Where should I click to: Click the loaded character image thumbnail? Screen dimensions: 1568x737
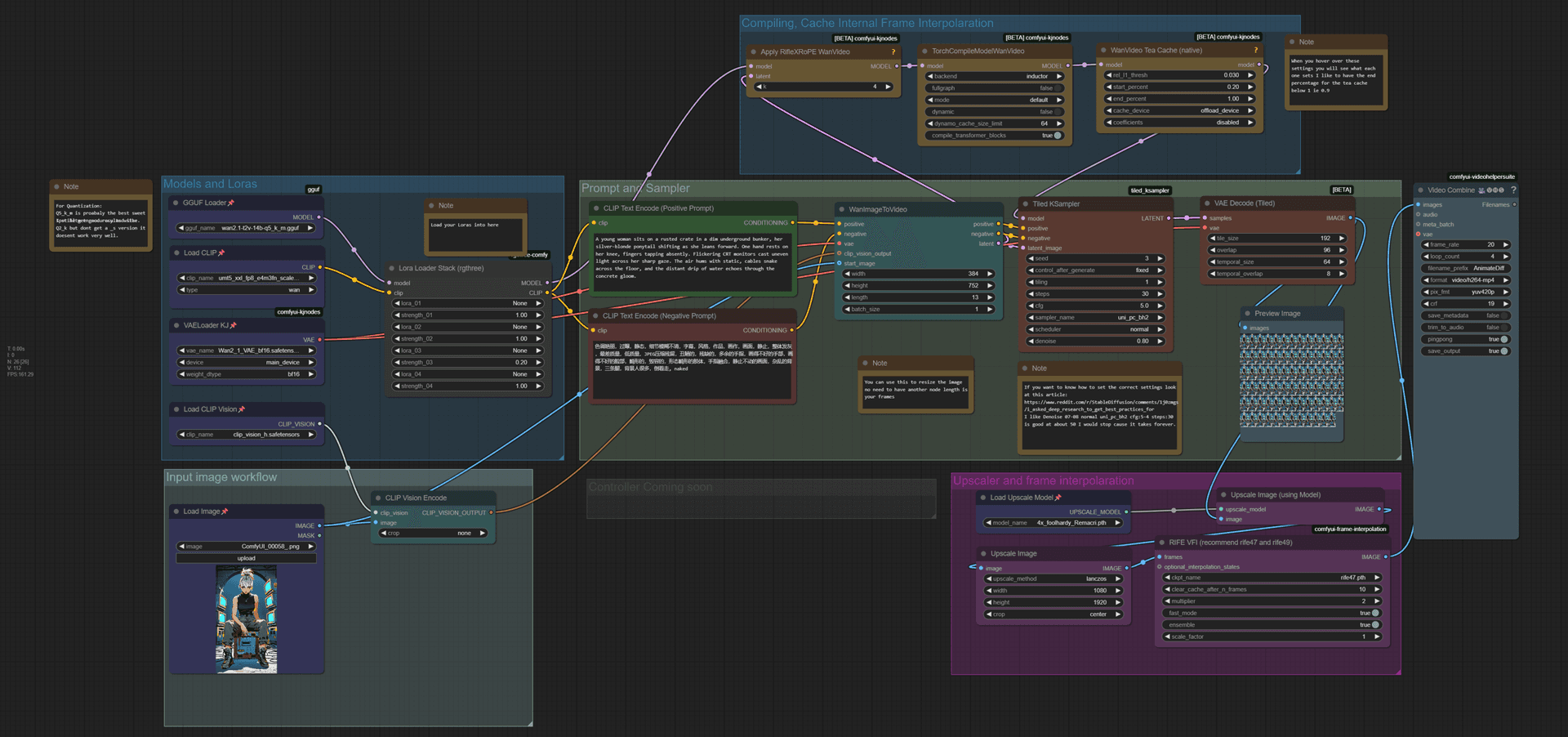(x=247, y=619)
